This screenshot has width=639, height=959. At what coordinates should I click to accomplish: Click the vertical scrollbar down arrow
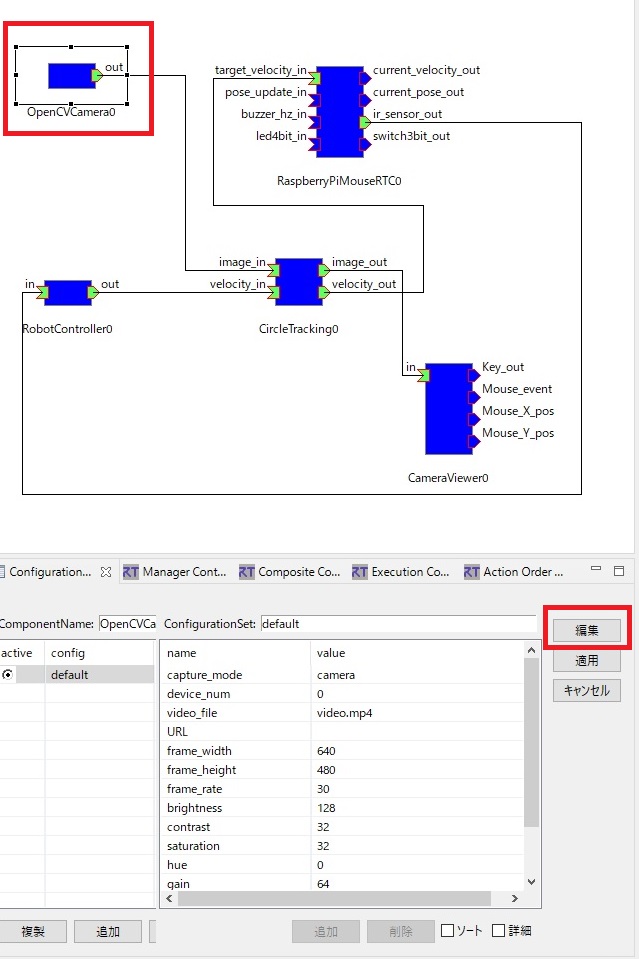point(531,882)
